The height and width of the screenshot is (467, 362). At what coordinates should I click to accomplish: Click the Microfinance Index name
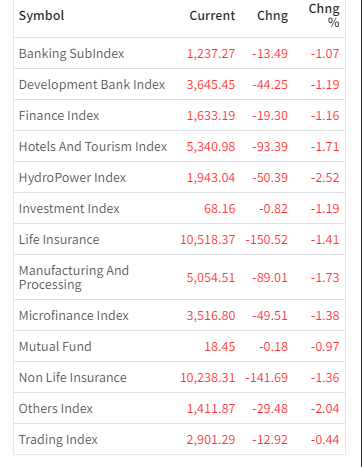coord(74,316)
